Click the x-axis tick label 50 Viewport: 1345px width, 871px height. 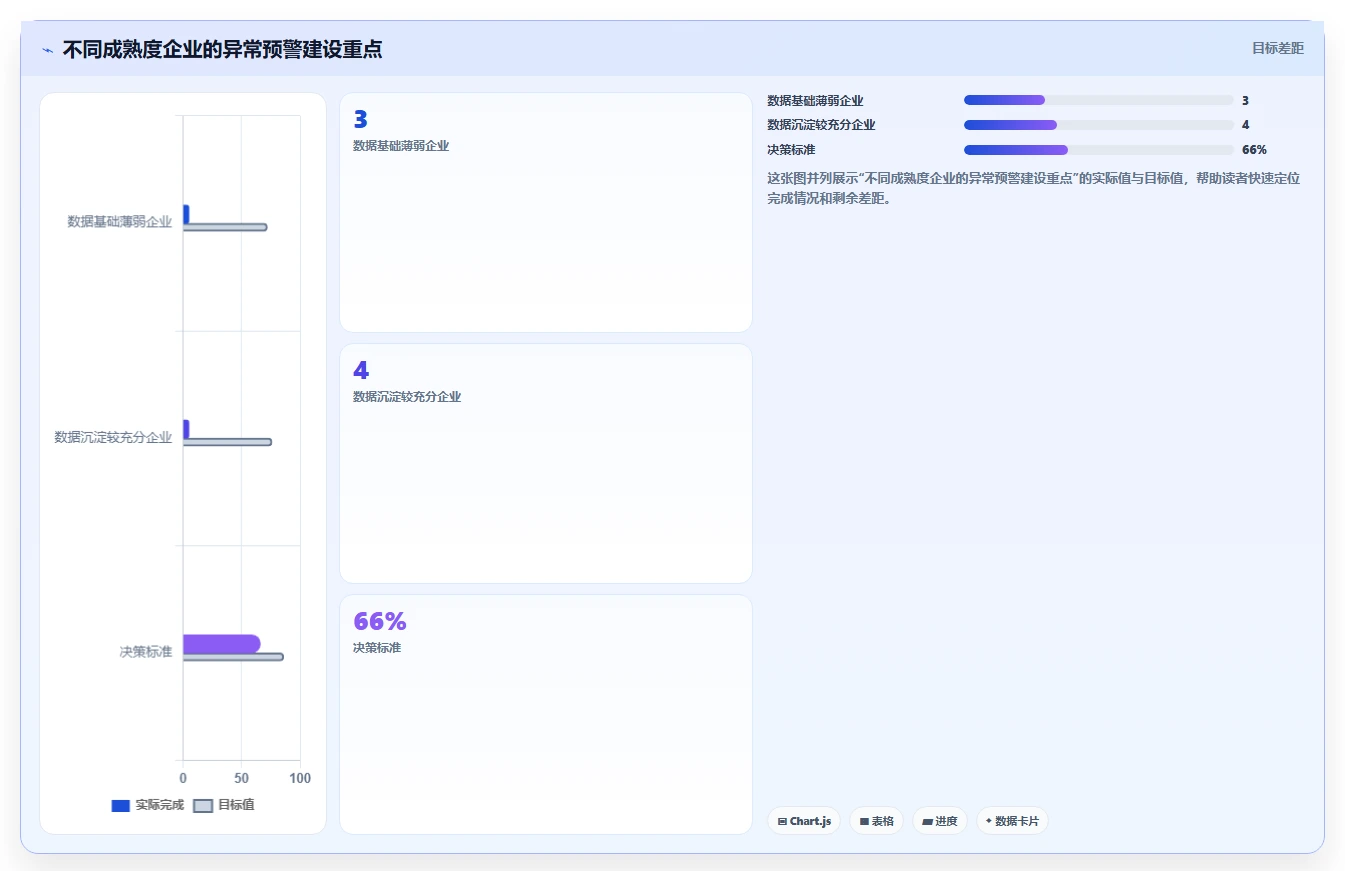point(242,778)
